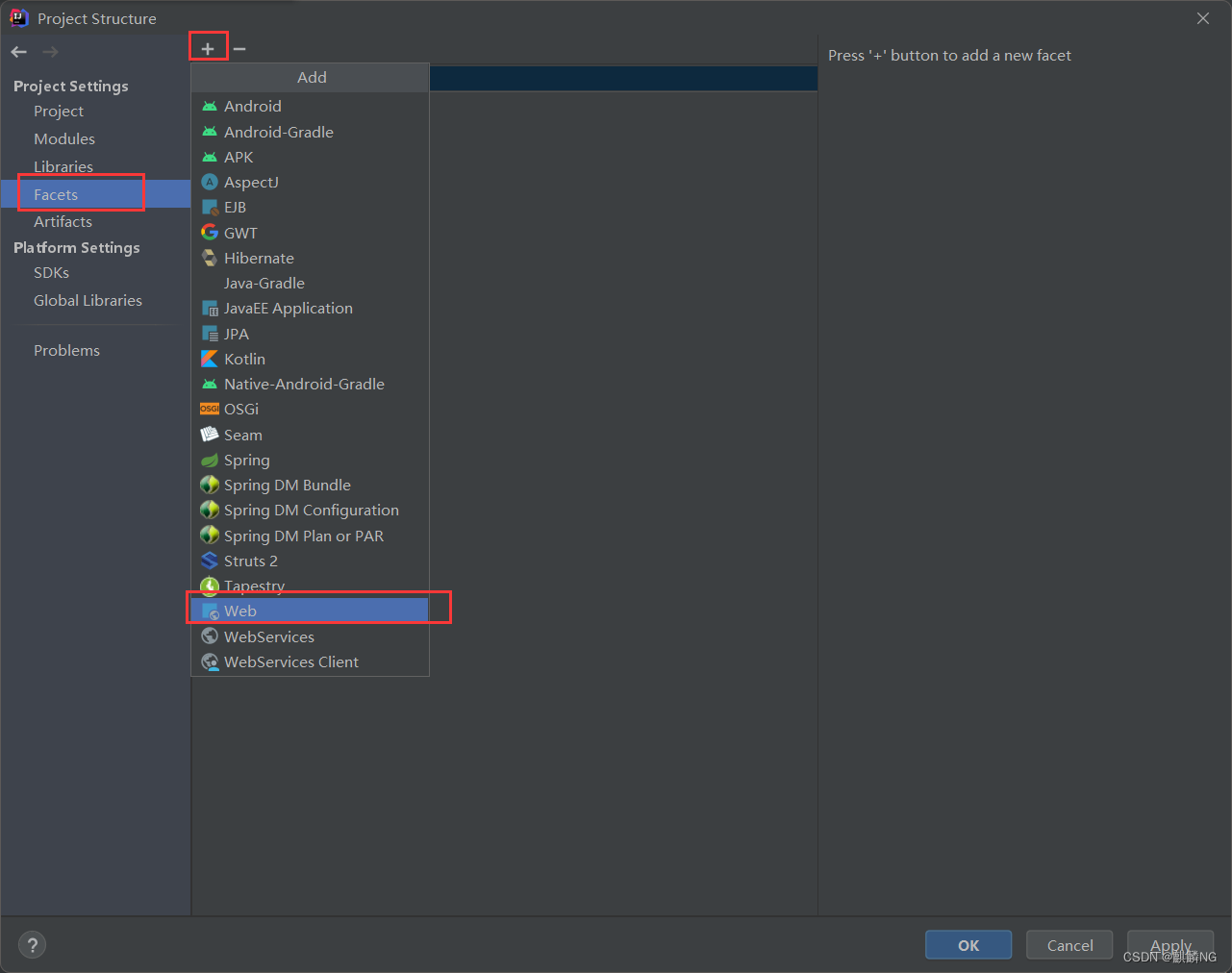Click the Seam facet icon

point(210,435)
